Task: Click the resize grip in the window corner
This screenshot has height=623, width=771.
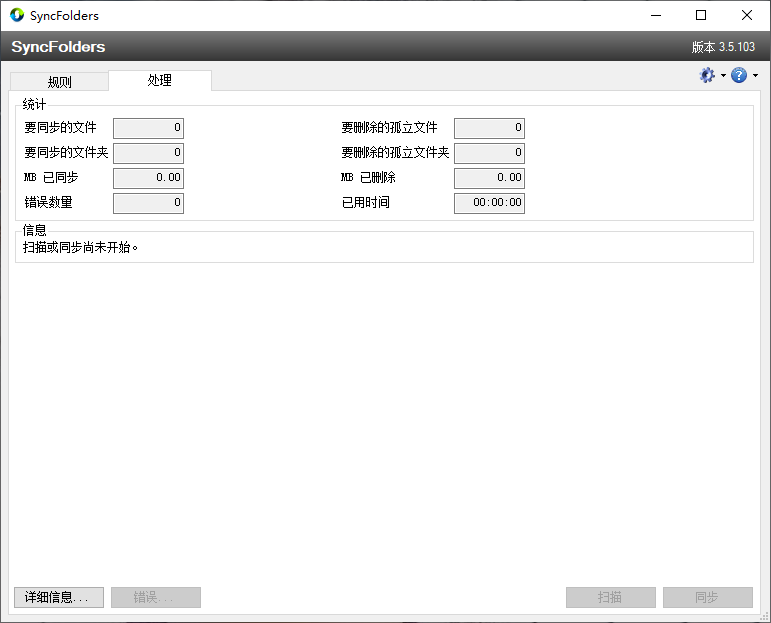Action: [x=765, y=617]
